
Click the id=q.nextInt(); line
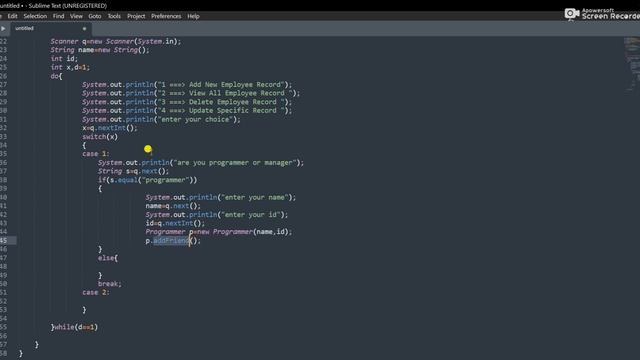tap(175, 223)
